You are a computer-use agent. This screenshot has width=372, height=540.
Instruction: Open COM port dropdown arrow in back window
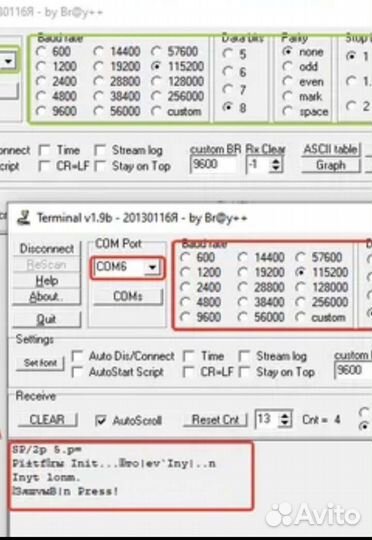click(8, 62)
